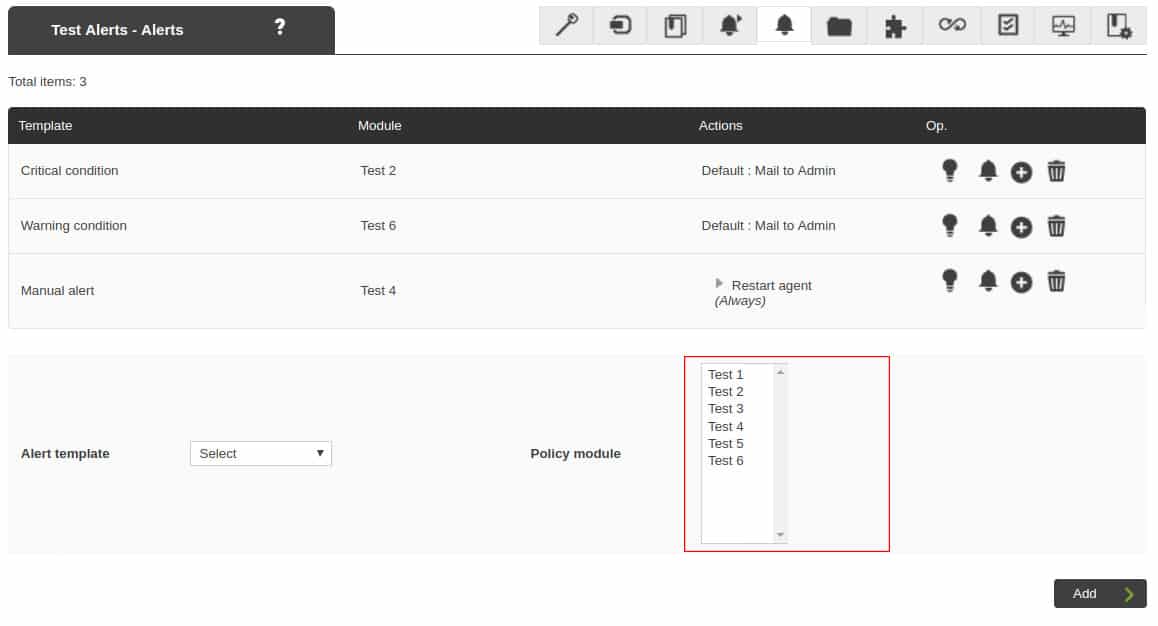Open the puzzle piece plugins tab
Viewport: 1158px width, 626px height.
pos(895,26)
